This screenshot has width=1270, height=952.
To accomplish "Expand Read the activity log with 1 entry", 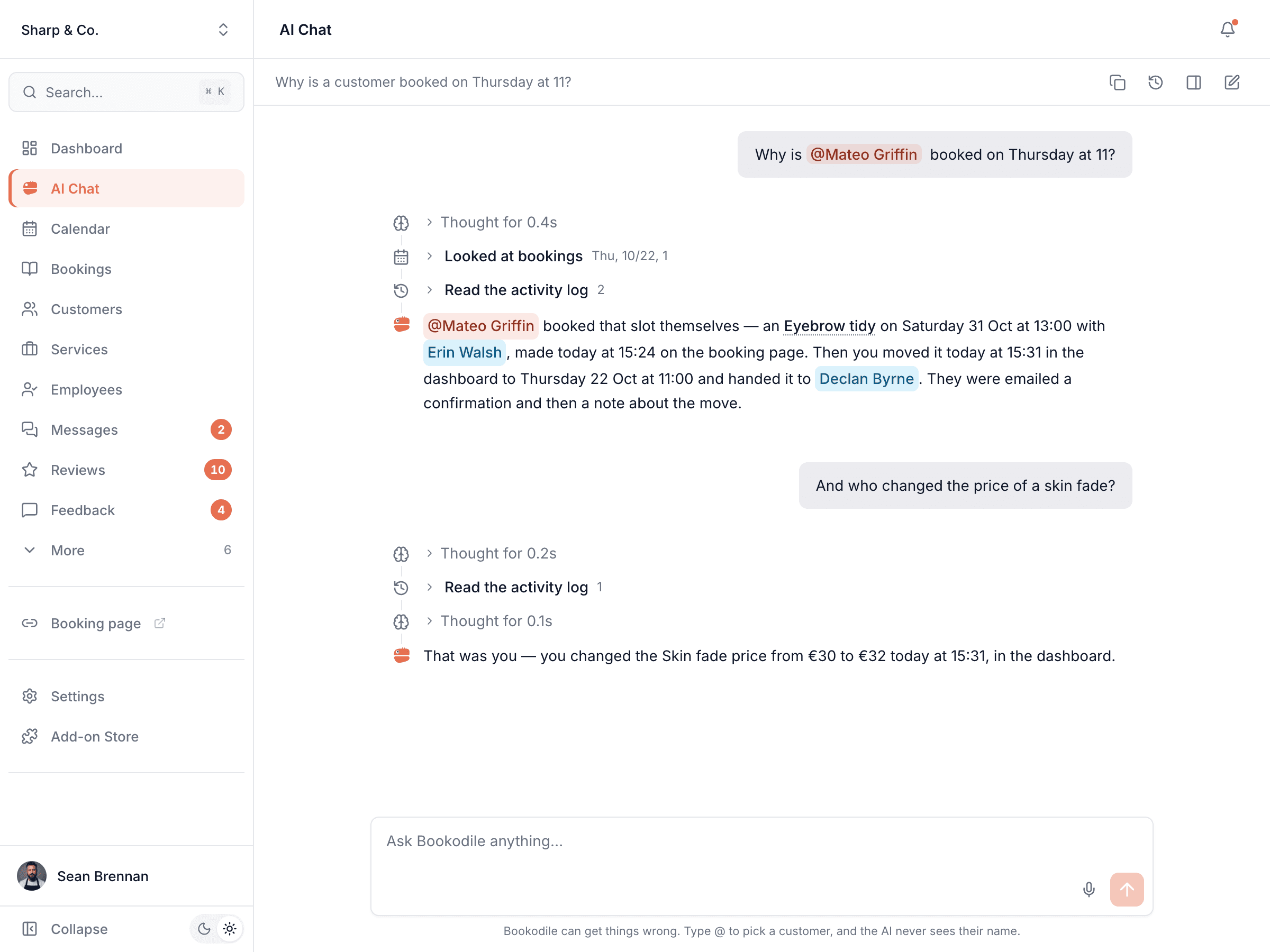I will tap(514, 587).
